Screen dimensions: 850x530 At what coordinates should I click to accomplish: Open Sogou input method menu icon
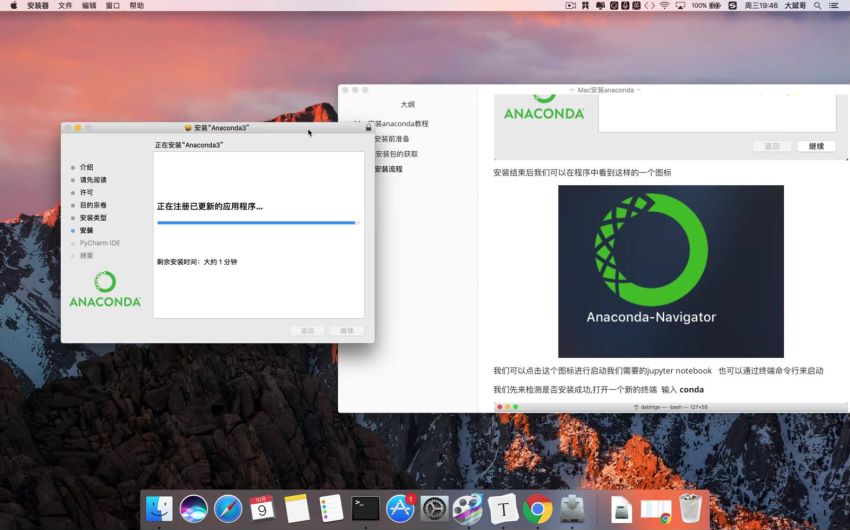pyautogui.click(x=732, y=5)
